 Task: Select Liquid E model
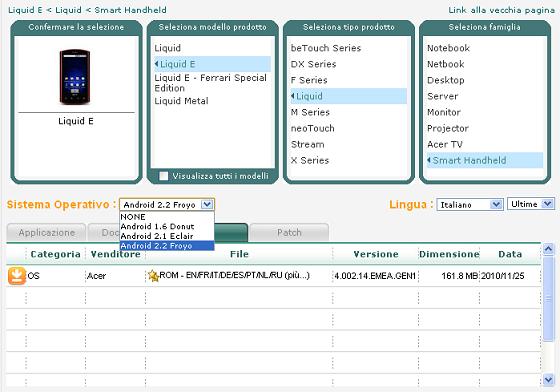[212, 64]
